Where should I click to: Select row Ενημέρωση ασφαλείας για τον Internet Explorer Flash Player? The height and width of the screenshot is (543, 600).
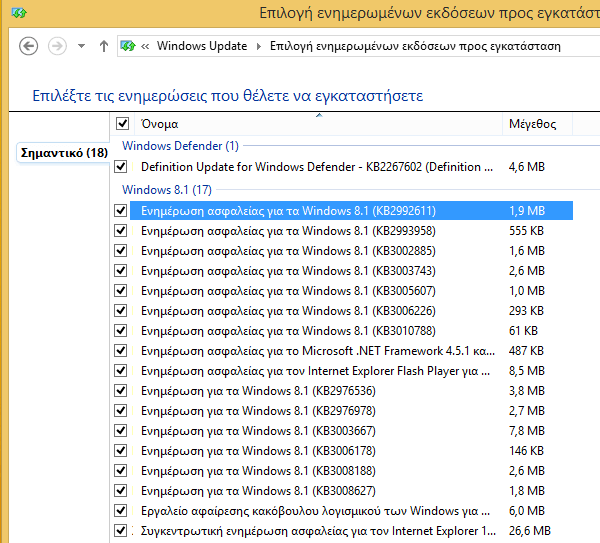pyautogui.click(x=351, y=371)
